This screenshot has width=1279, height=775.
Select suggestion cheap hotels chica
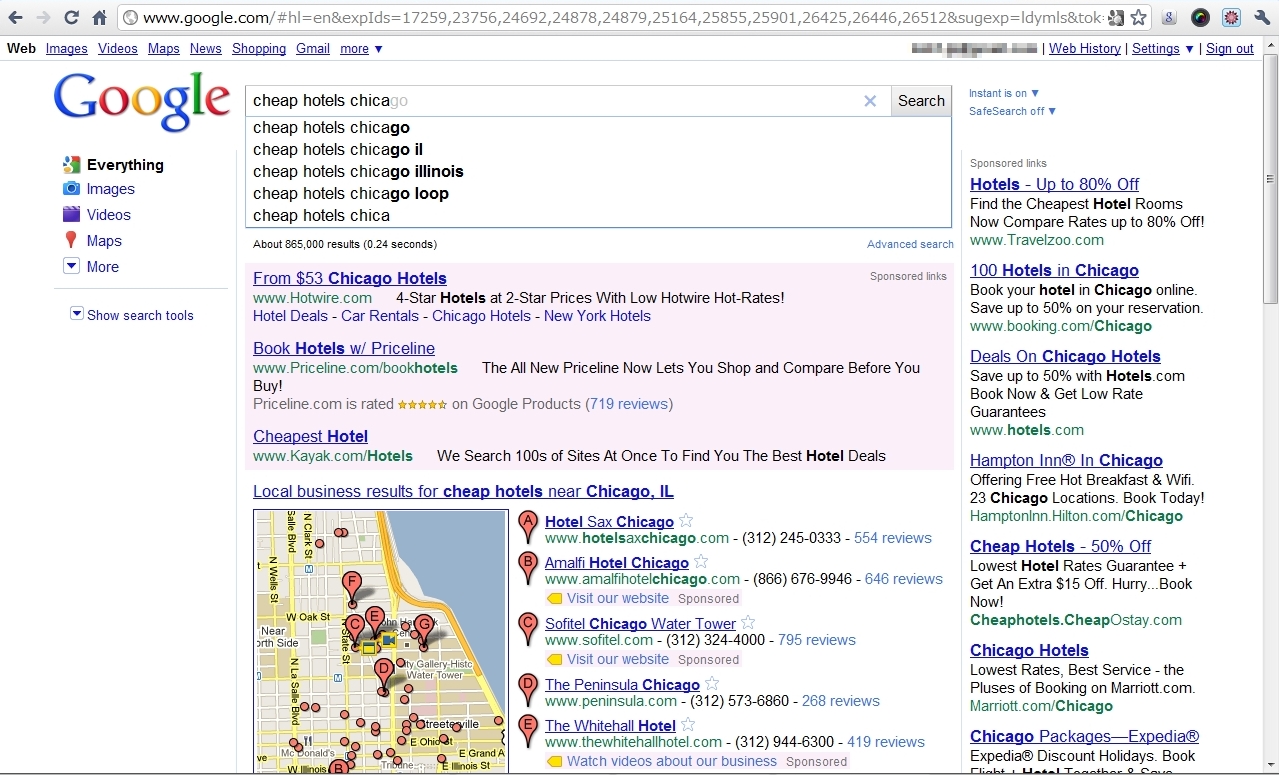click(x=598, y=215)
